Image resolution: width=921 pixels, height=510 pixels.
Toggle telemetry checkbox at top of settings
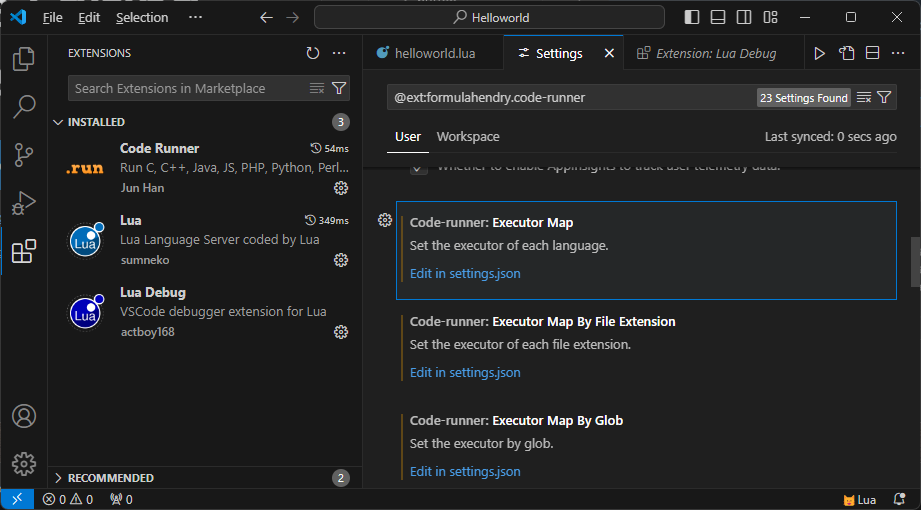tap(419, 167)
